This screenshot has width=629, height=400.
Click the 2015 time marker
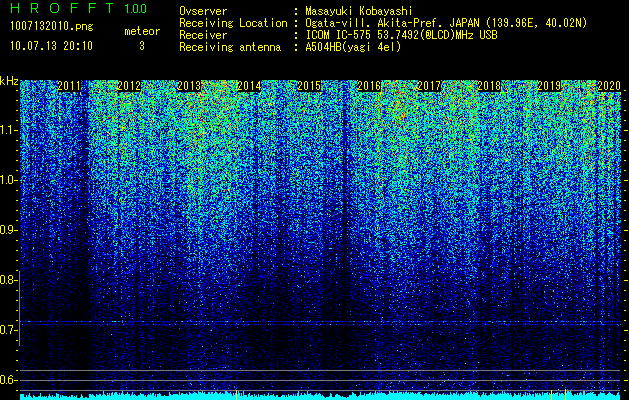(x=309, y=86)
